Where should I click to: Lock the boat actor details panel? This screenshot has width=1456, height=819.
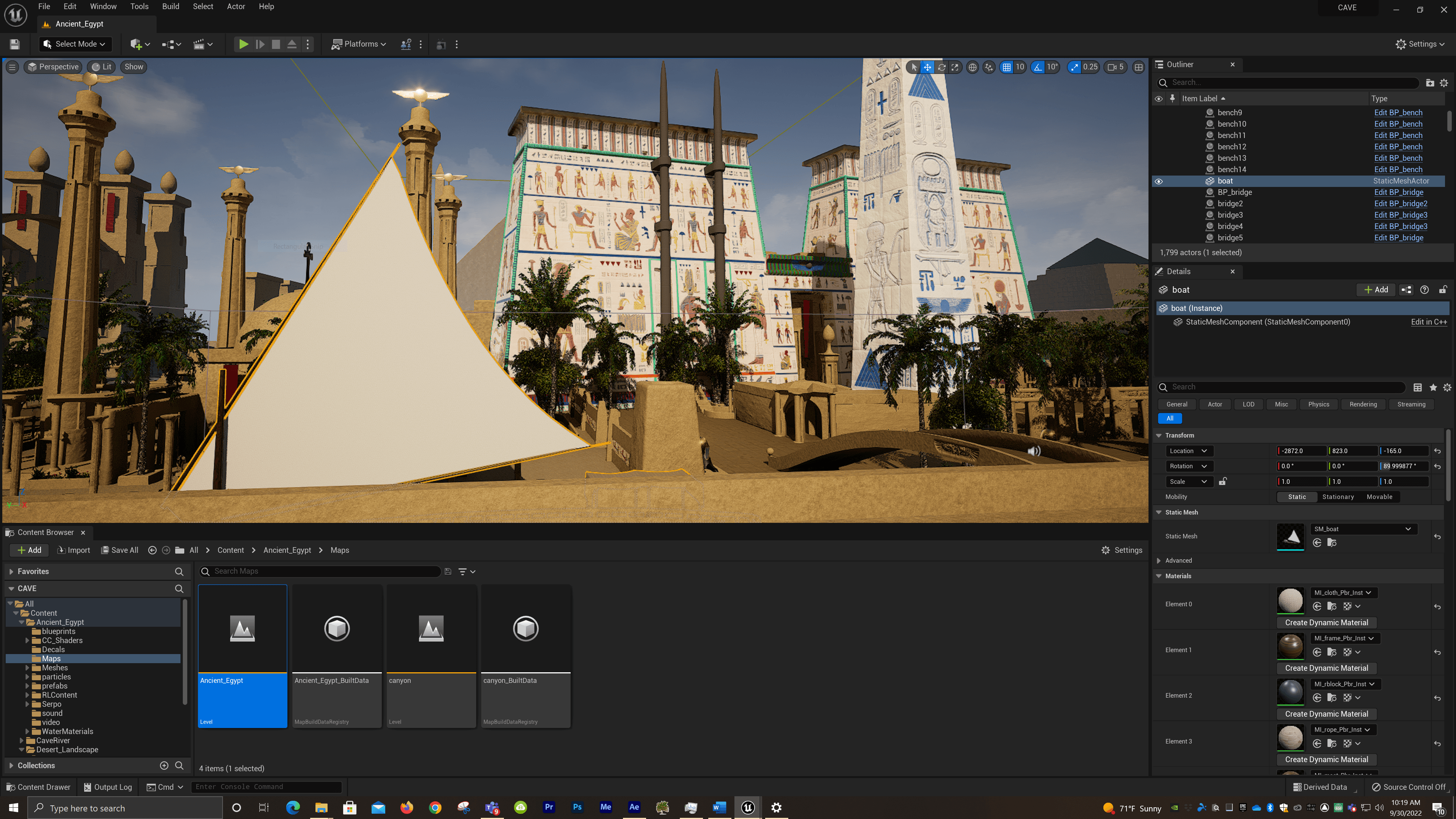tap(1442, 289)
